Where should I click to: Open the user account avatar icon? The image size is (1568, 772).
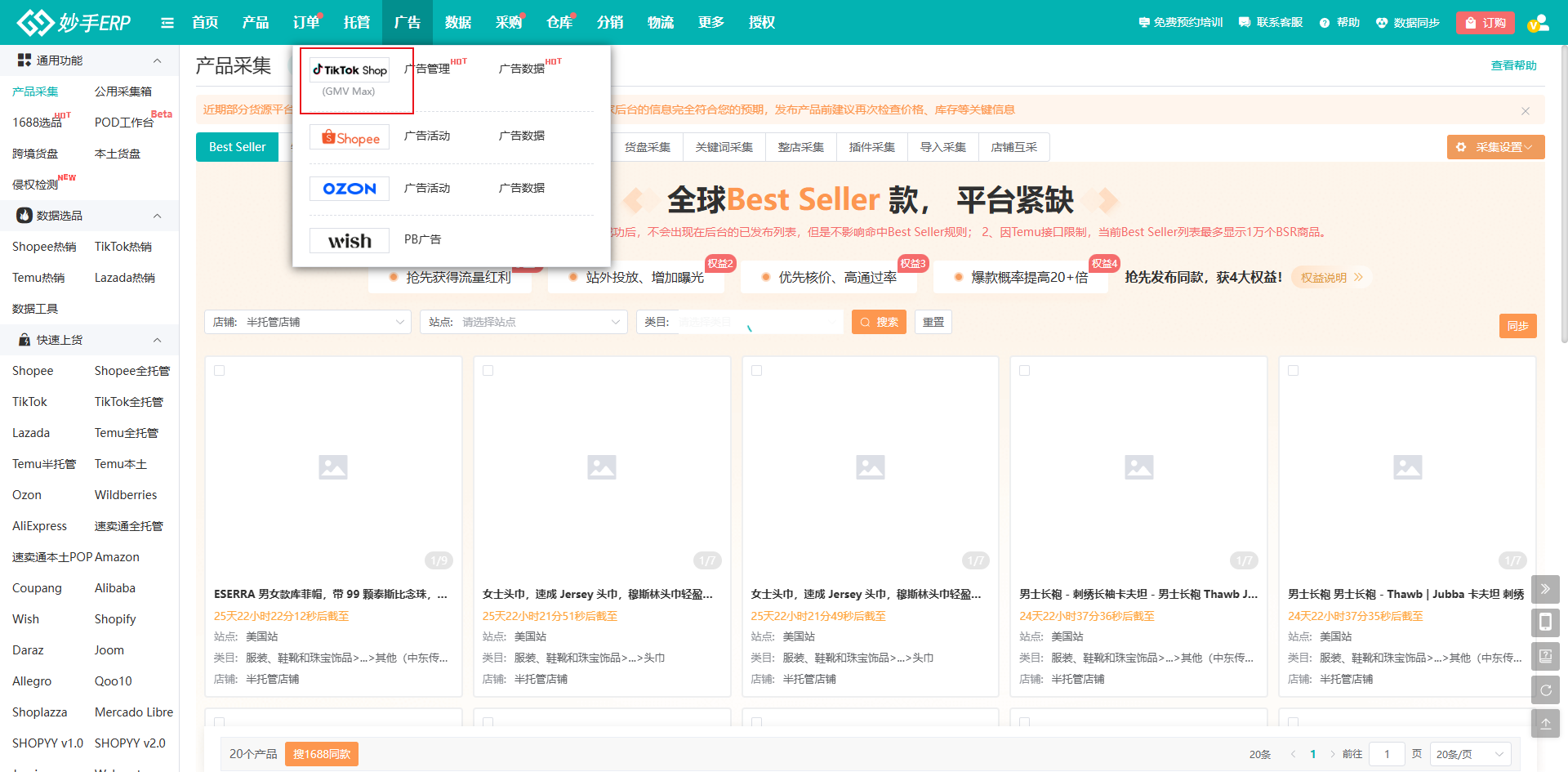click(1538, 23)
